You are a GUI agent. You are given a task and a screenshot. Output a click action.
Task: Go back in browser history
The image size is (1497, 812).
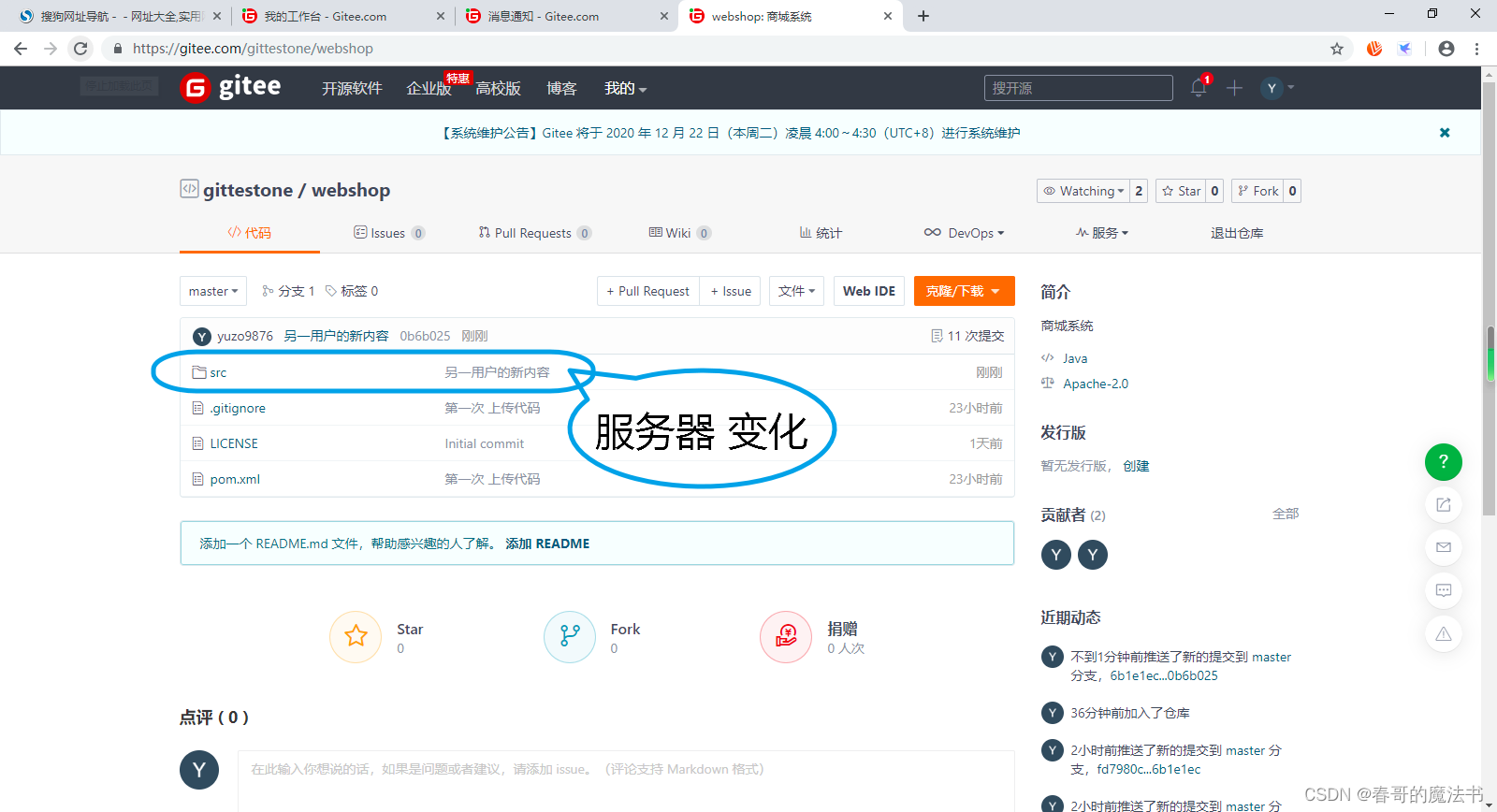tap(21, 49)
